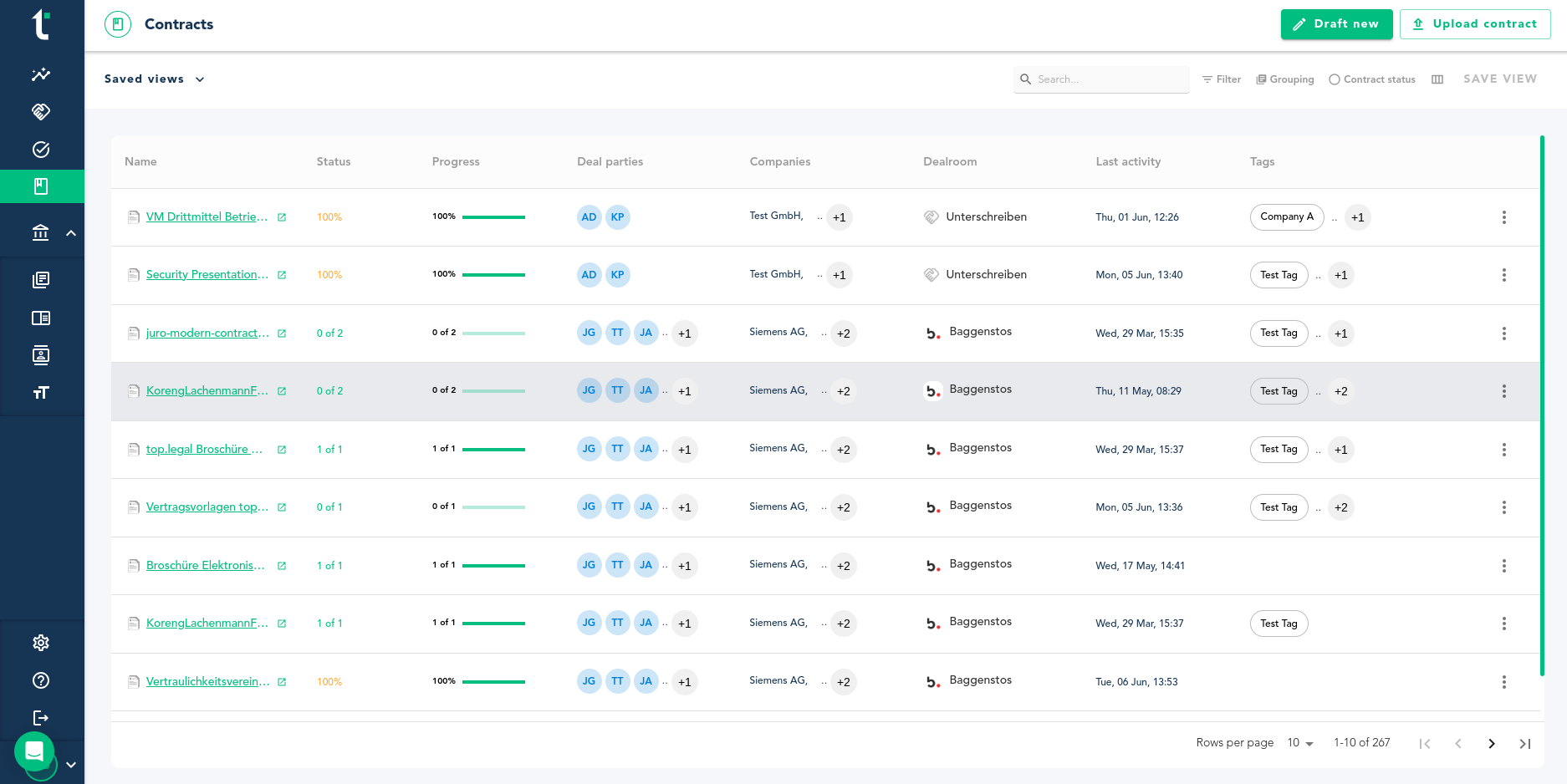Image resolution: width=1567 pixels, height=784 pixels.
Task: Expand the user menu chevron at sidebar bottom
Action: tap(71, 765)
